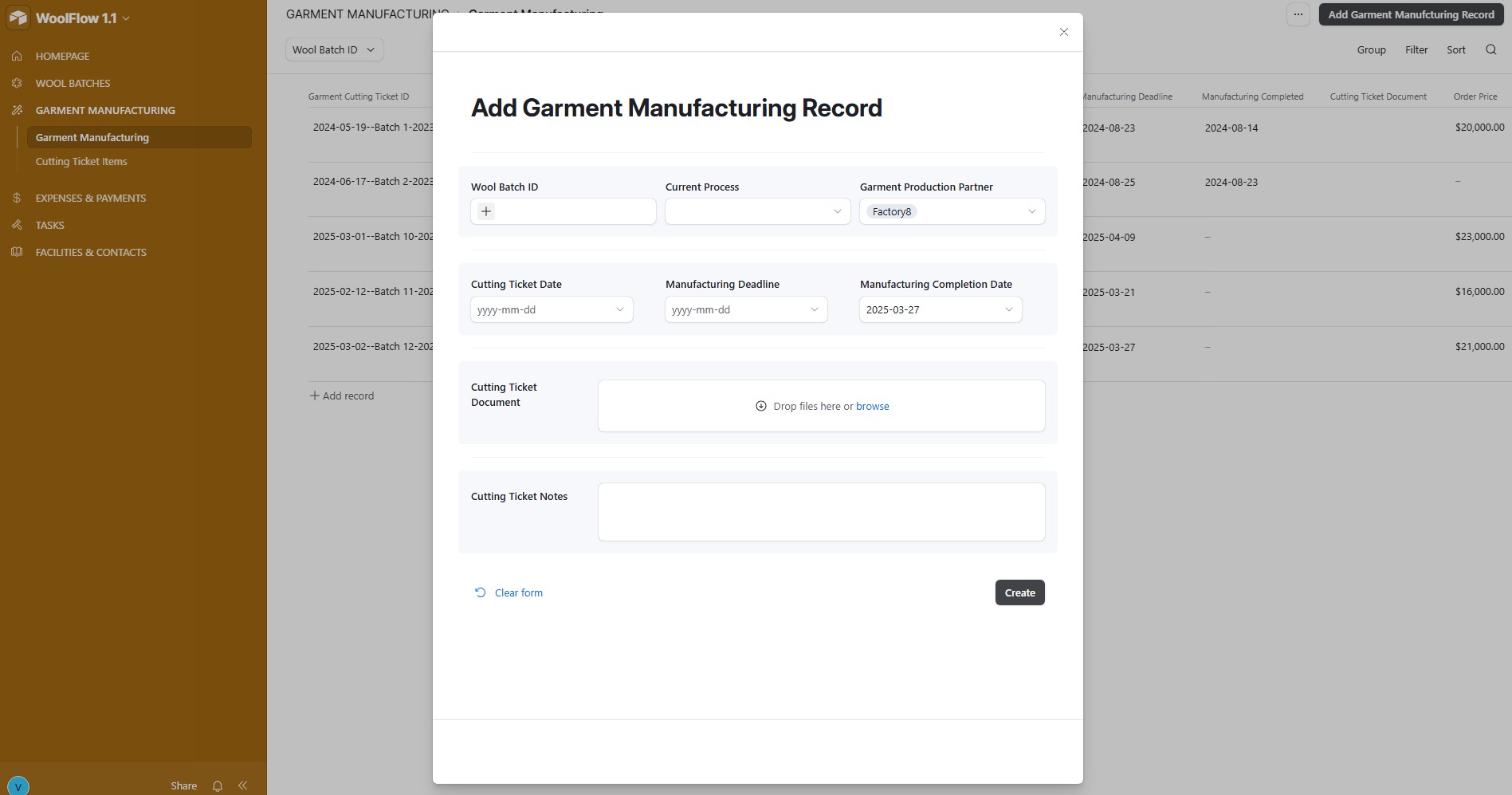Click the browse link to upload file
The image size is (1512, 795).
tap(872, 407)
